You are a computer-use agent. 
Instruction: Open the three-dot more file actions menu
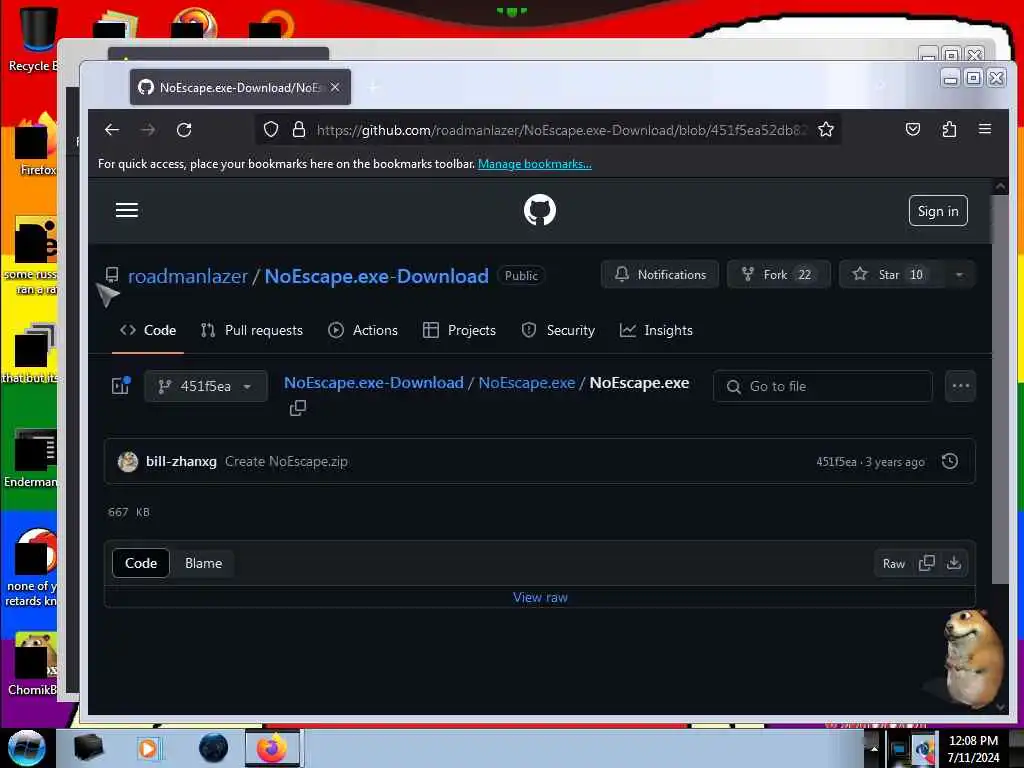(x=960, y=386)
